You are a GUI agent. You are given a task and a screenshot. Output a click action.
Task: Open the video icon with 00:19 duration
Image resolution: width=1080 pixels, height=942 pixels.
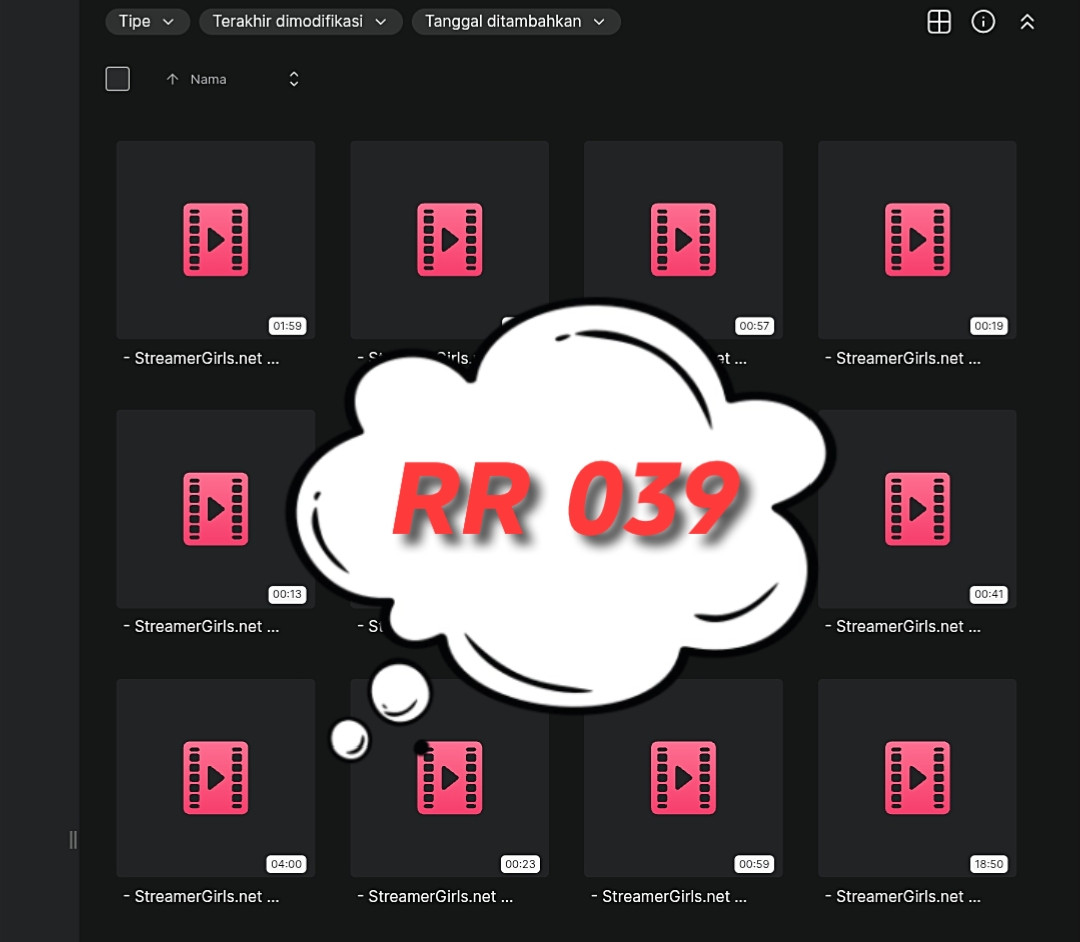[917, 240]
